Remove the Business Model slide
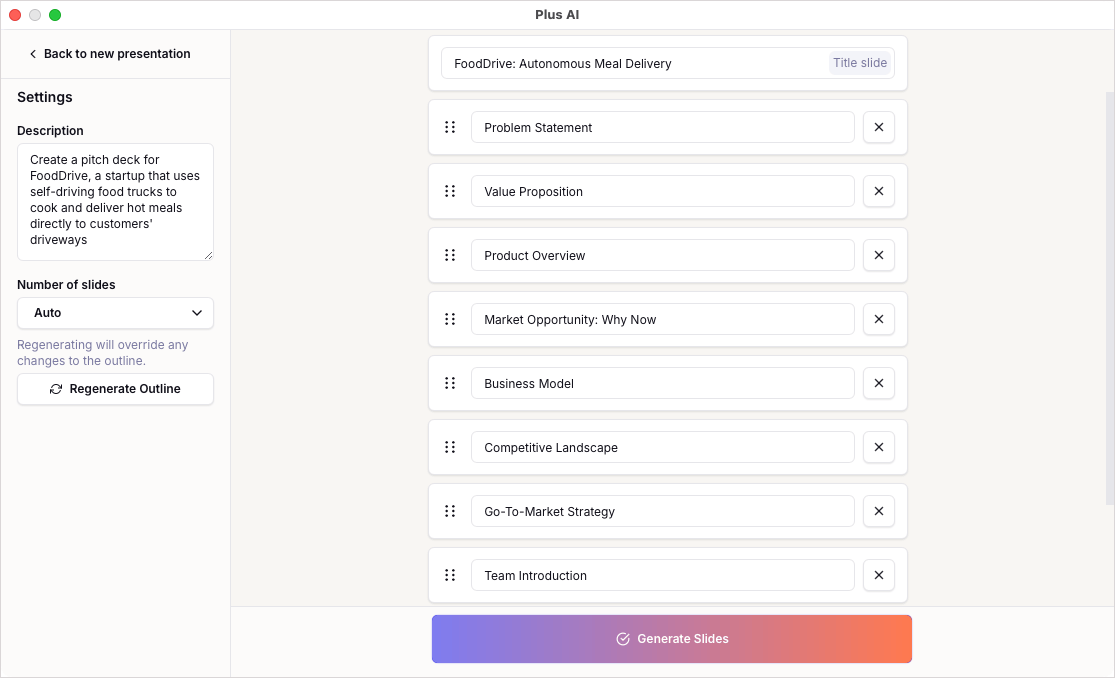This screenshot has height=678, width=1115. coord(879,383)
